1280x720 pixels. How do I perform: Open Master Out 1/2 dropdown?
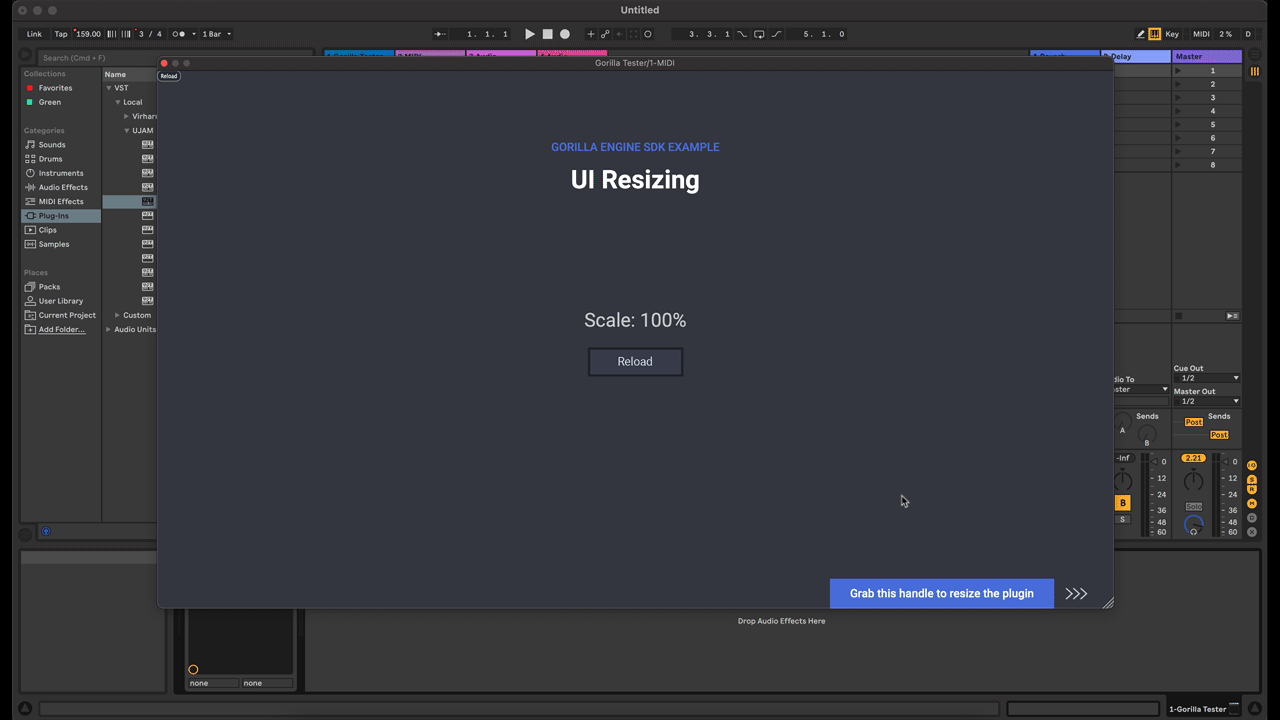pyautogui.click(x=1207, y=401)
